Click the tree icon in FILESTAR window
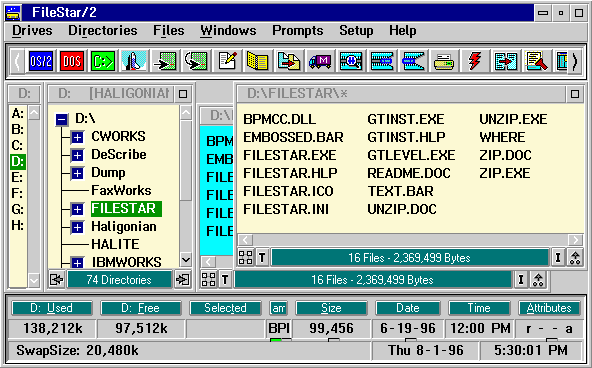 pos(575,258)
